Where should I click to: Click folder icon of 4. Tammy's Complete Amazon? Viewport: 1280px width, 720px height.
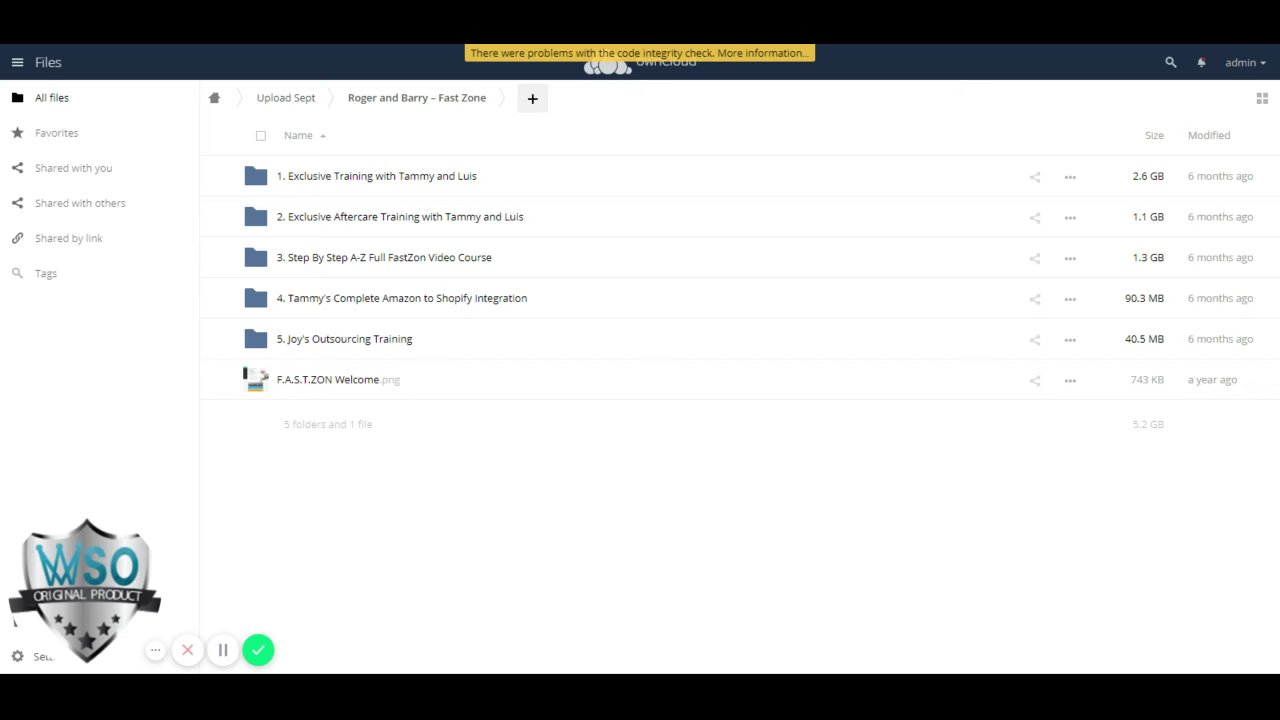(256, 298)
